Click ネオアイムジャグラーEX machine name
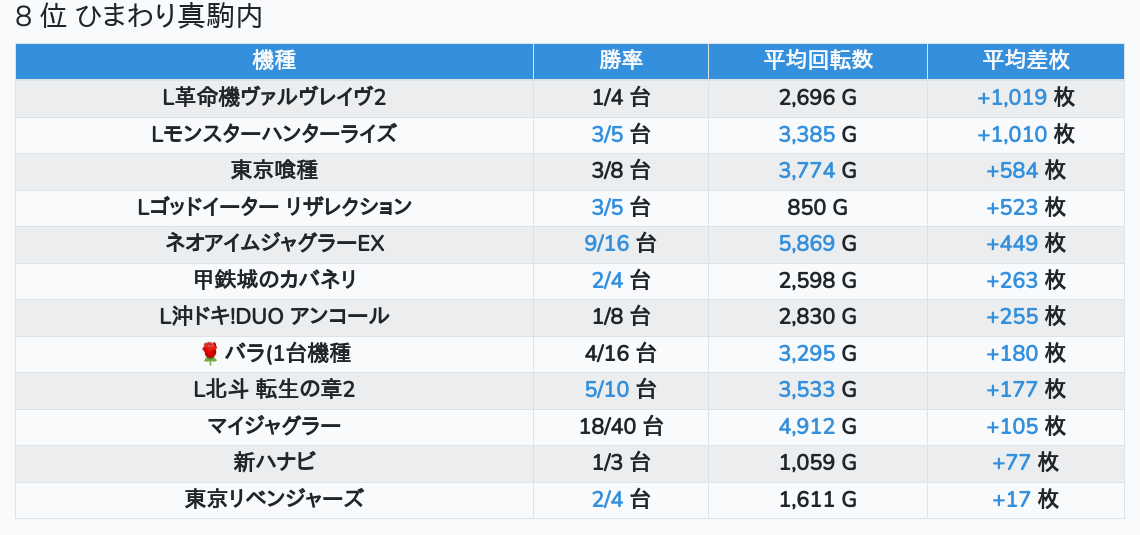 (x=274, y=244)
